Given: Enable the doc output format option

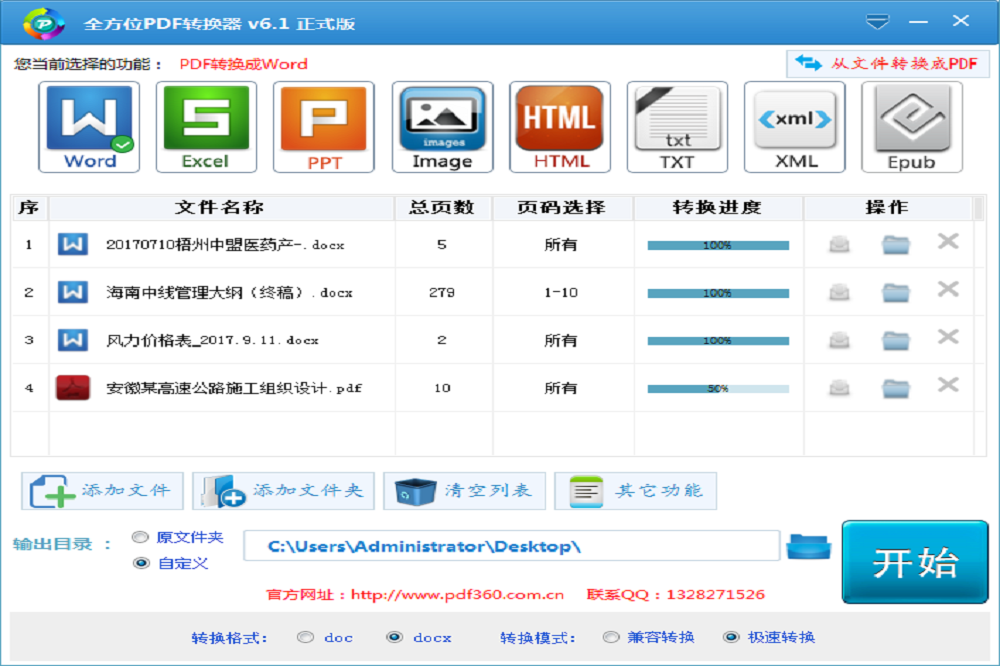Looking at the screenshot, I should [306, 637].
